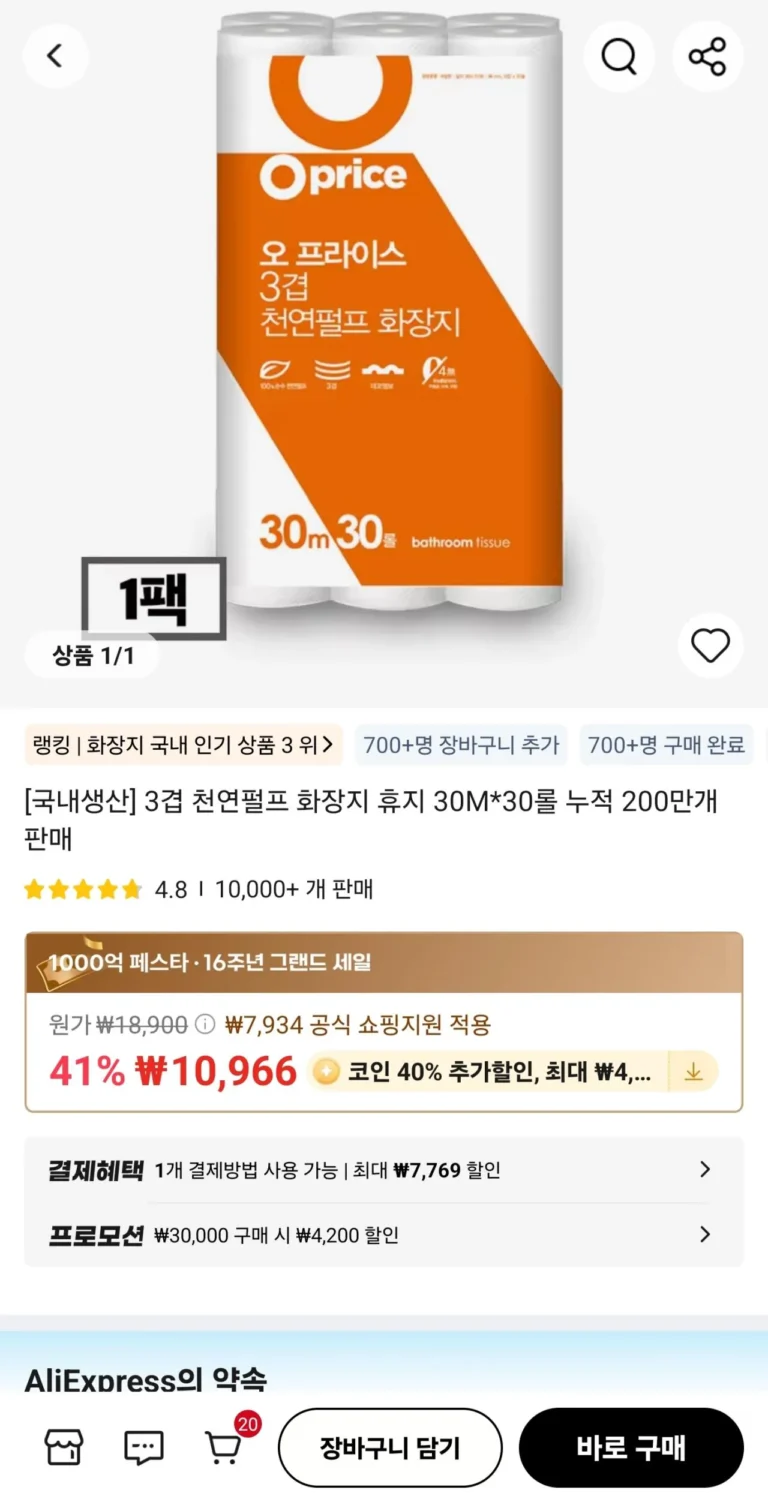Tap the back arrow icon

[x=55, y=56]
